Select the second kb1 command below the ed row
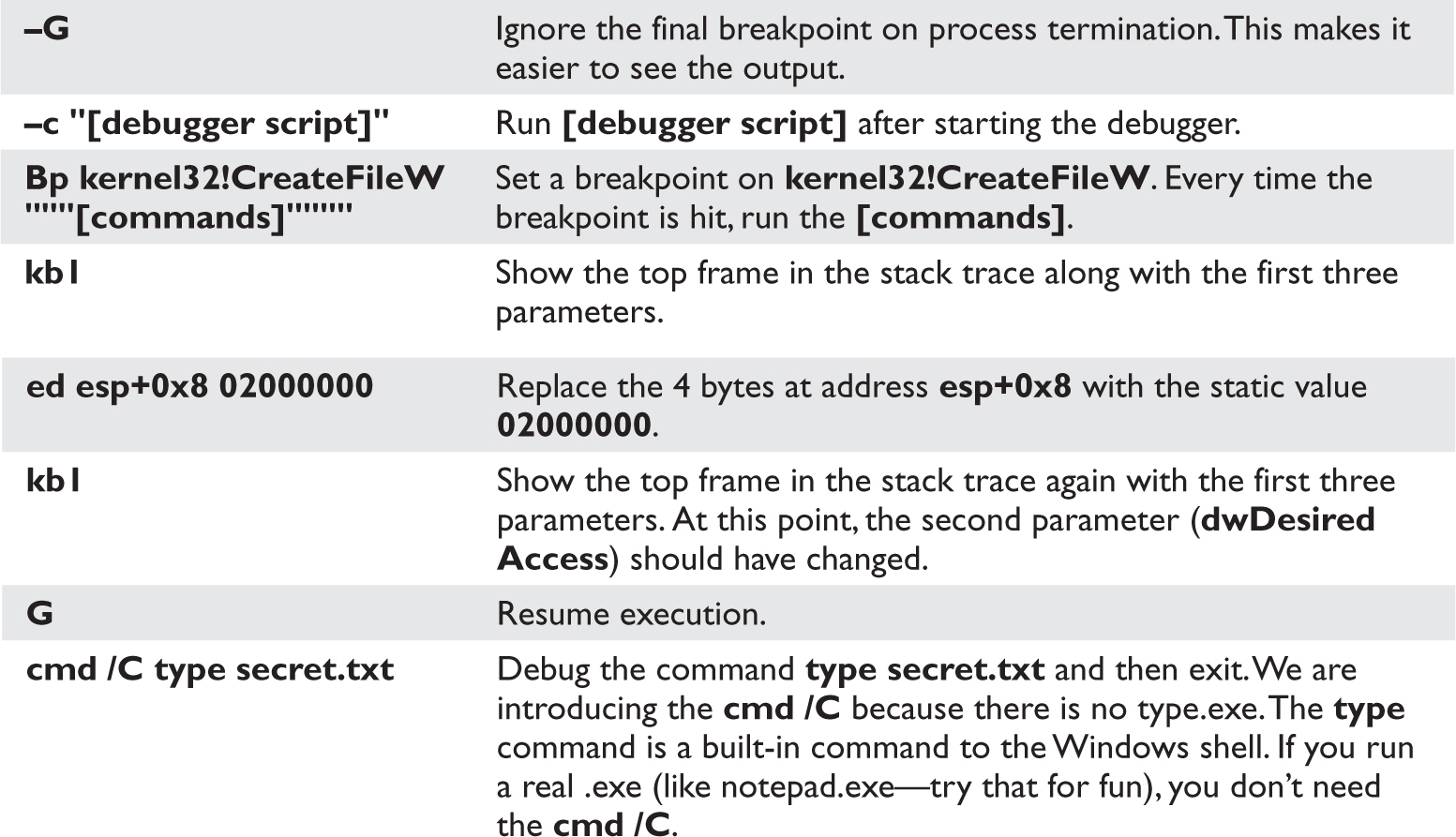This screenshot has width=1456, height=837. click(x=53, y=481)
